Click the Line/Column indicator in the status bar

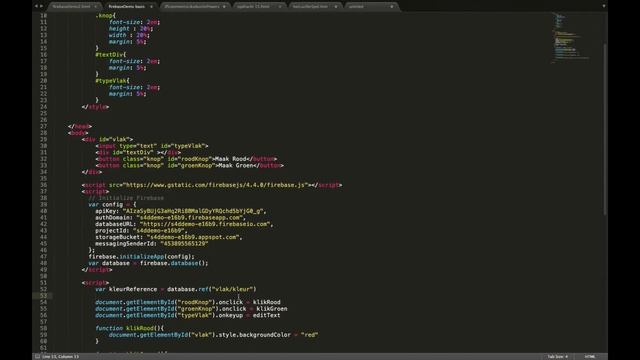click(60, 357)
